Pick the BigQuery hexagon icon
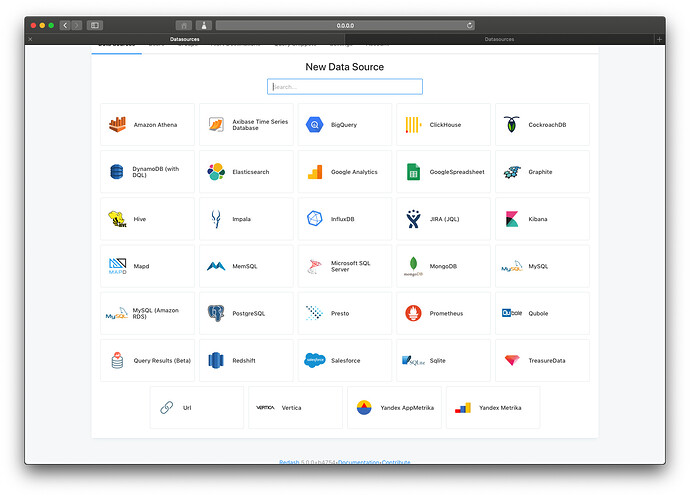Image resolution: width=690 pixels, height=496 pixels. tap(315, 125)
